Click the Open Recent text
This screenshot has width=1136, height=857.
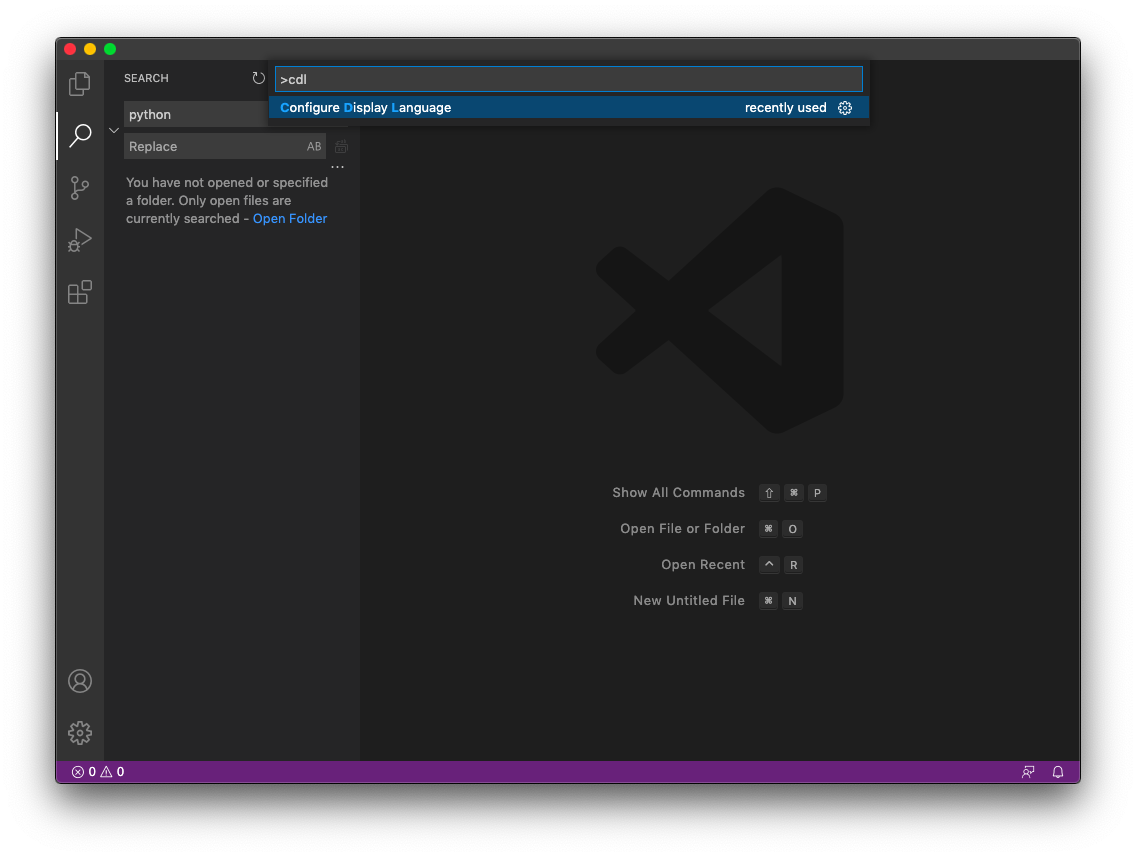(703, 564)
